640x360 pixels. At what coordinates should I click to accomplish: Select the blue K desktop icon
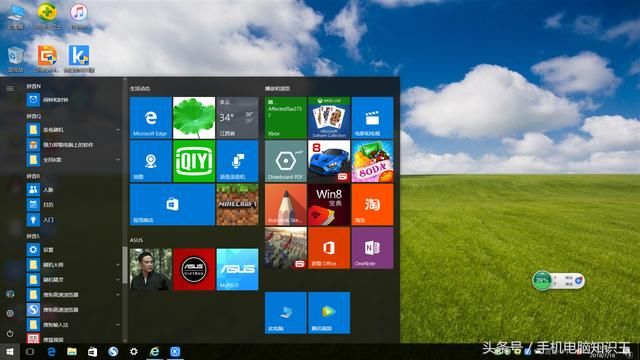pos(79,60)
